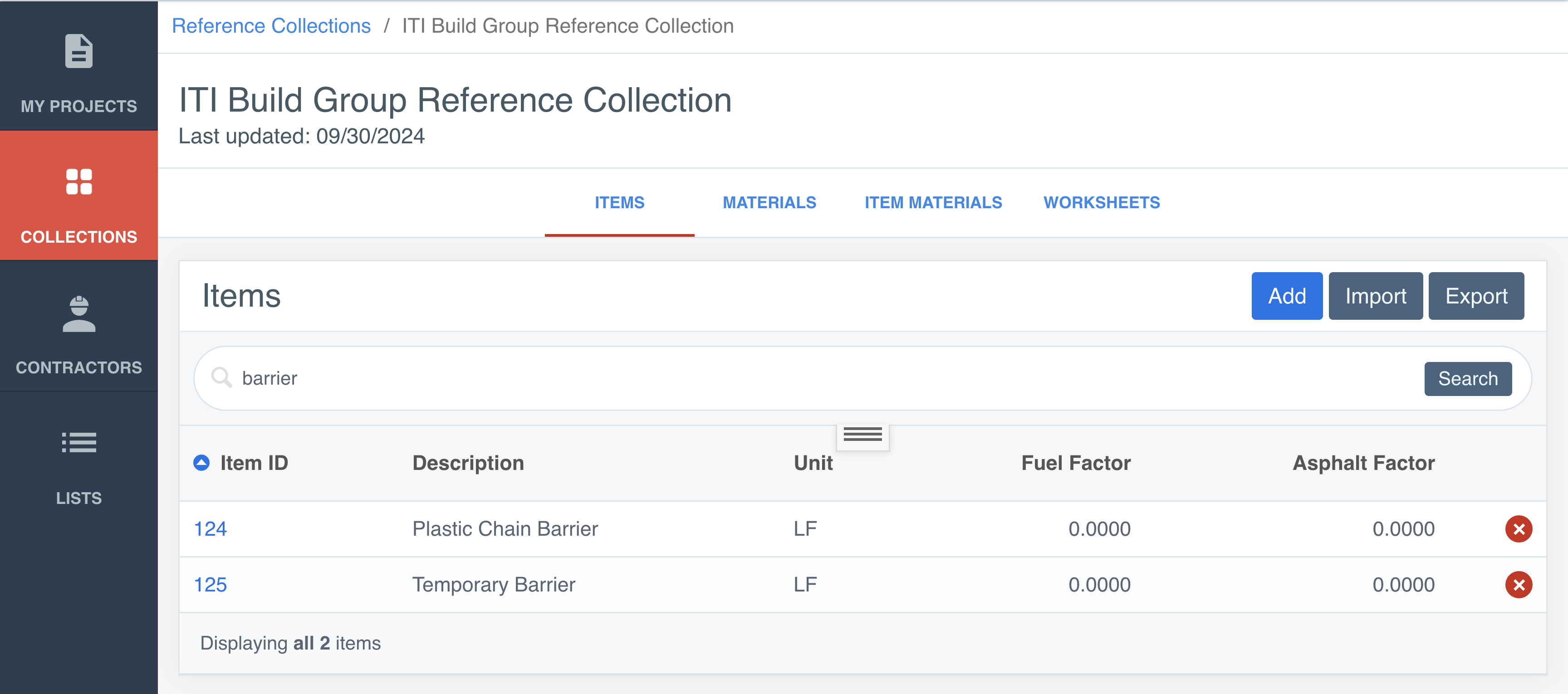Screen dimensions: 1568x694
Task: Click the Collections grid icon
Action: (x=78, y=181)
